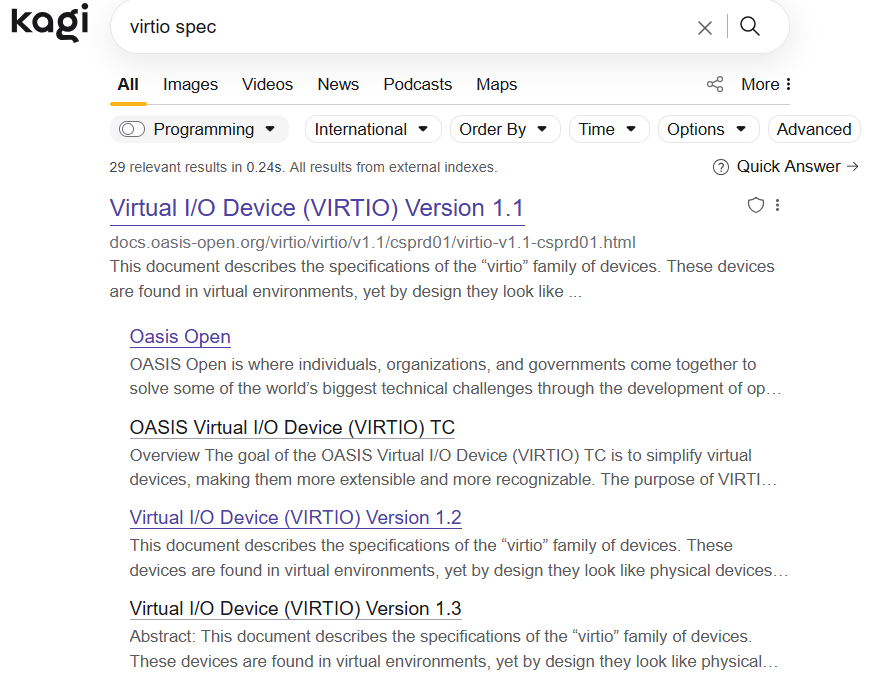Switch to the Images tab
Screen dimensions: 895x690
pos(190,85)
